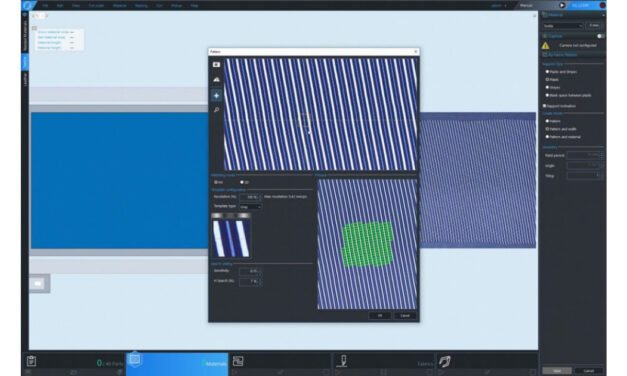Select the Pattern and material radio button
This screenshot has height=376, width=627.
point(547,137)
